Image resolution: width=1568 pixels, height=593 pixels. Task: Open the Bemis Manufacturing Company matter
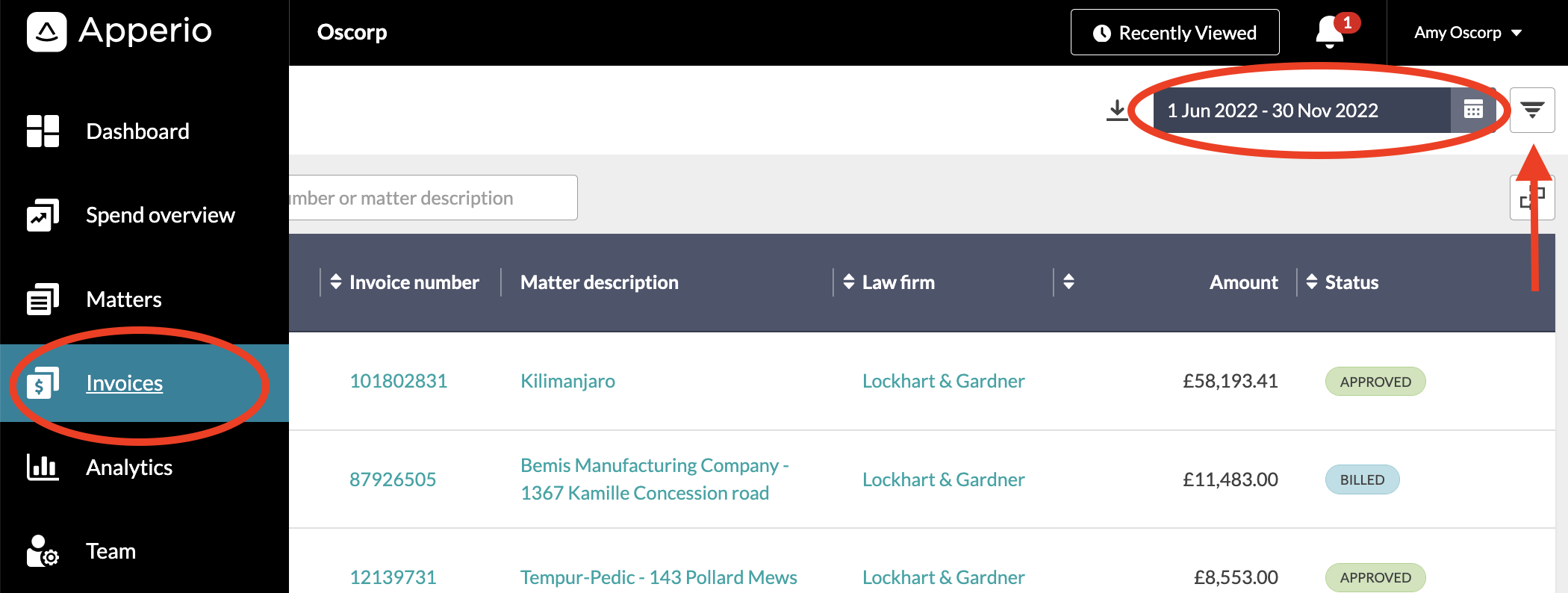pos(655,479)
